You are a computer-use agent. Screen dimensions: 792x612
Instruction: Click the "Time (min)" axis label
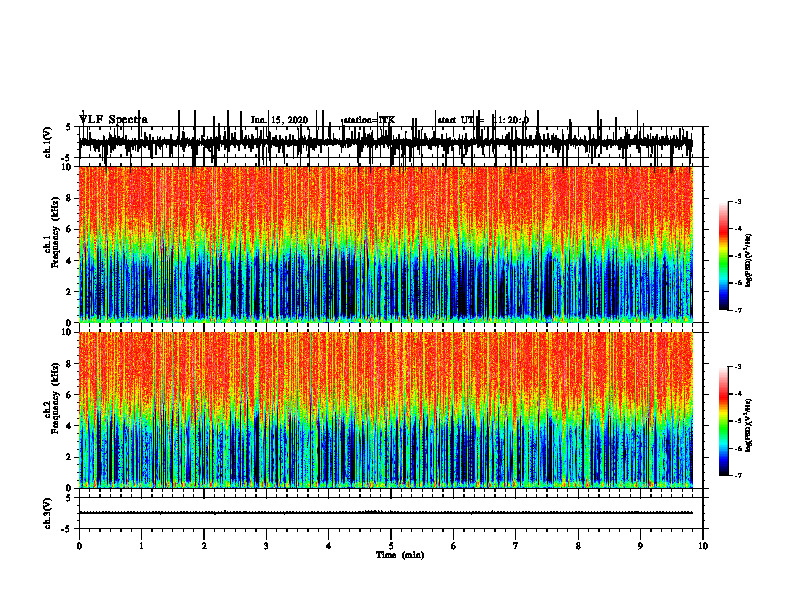[x=400, y=555]
